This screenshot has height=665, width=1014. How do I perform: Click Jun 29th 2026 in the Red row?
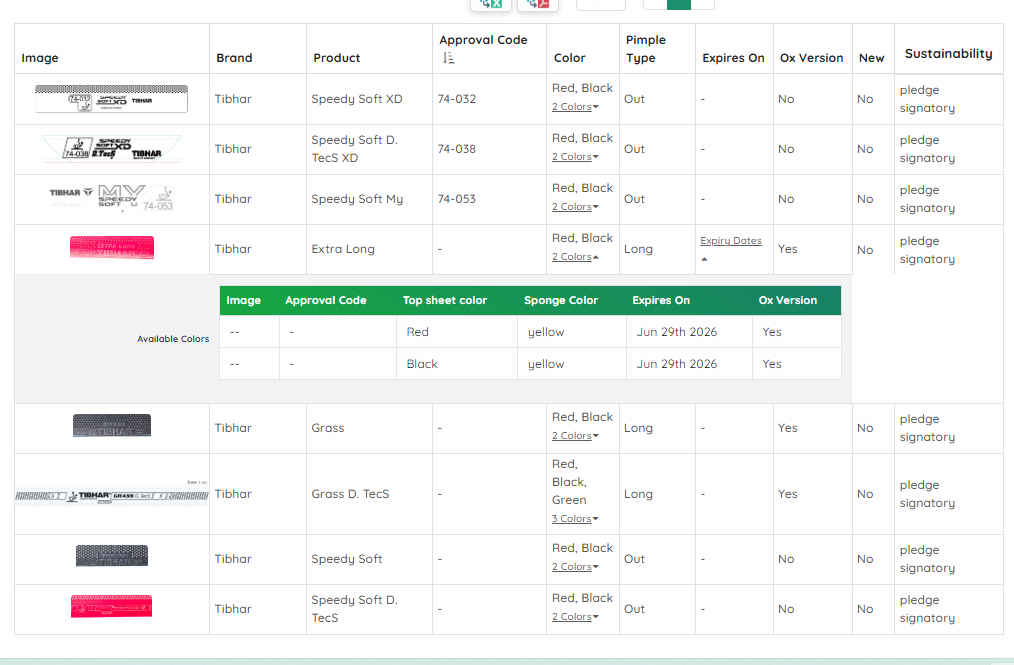[676, 332]
